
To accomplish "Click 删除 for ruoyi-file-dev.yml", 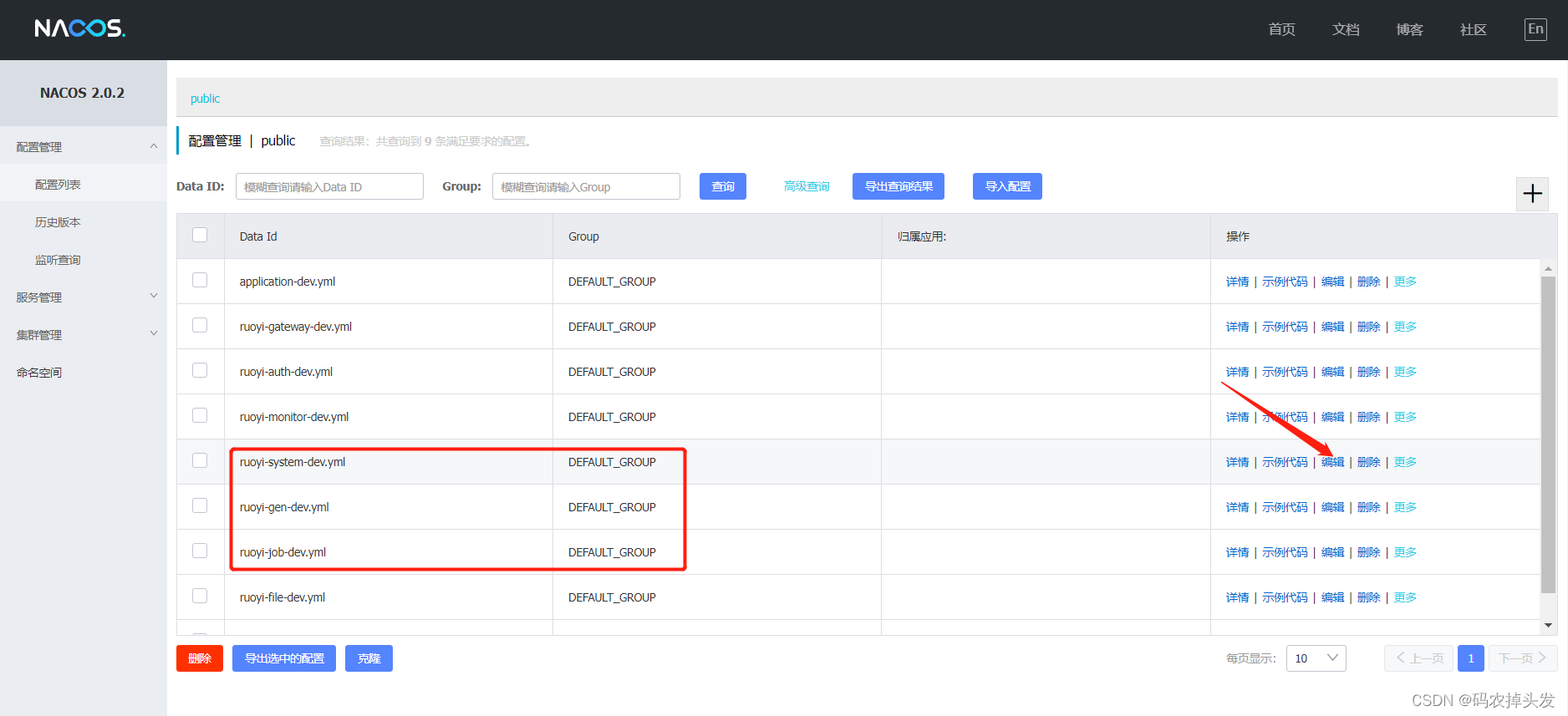I will (1368, 597).
